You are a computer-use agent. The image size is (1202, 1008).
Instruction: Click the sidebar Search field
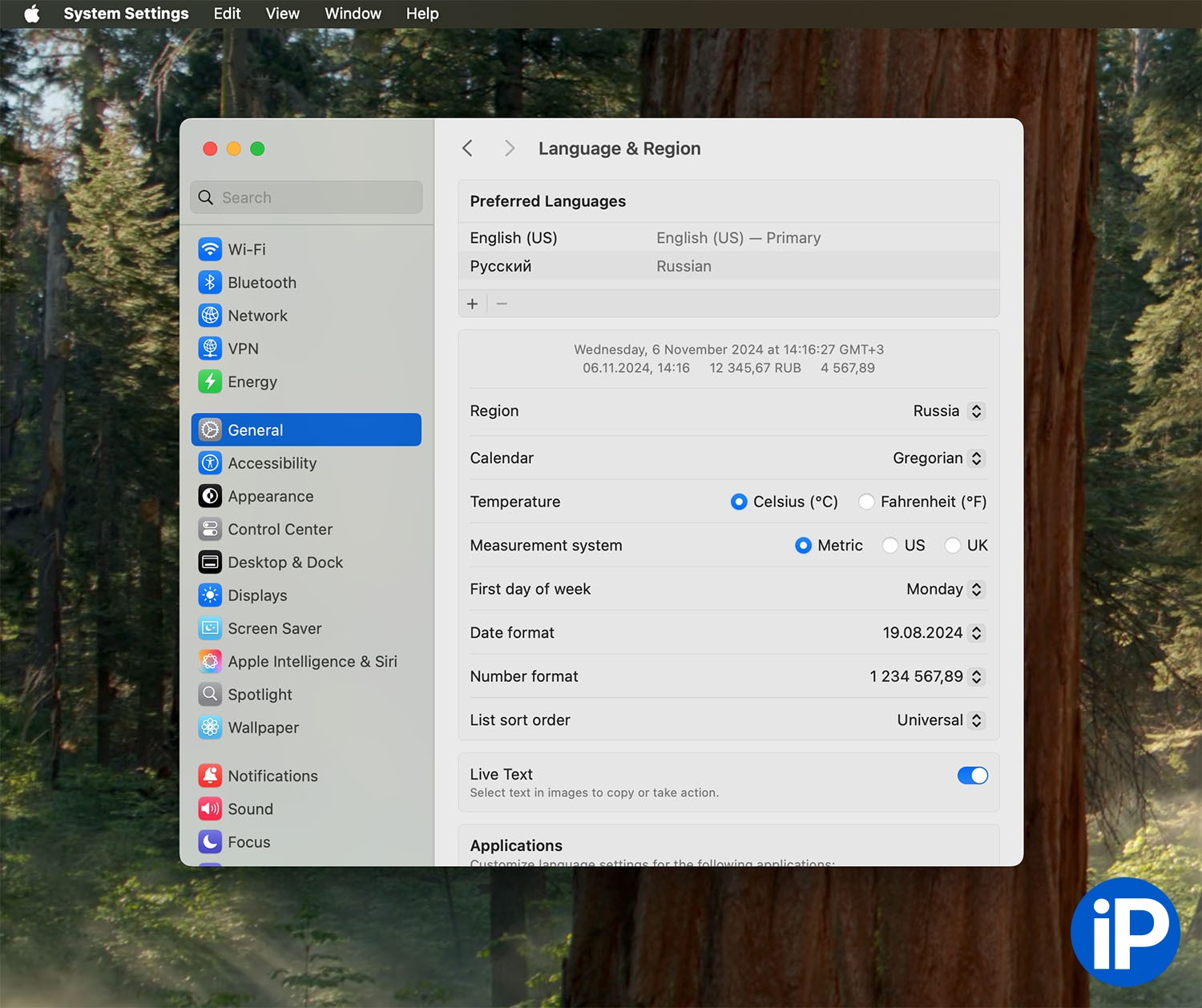click(307, 197)
